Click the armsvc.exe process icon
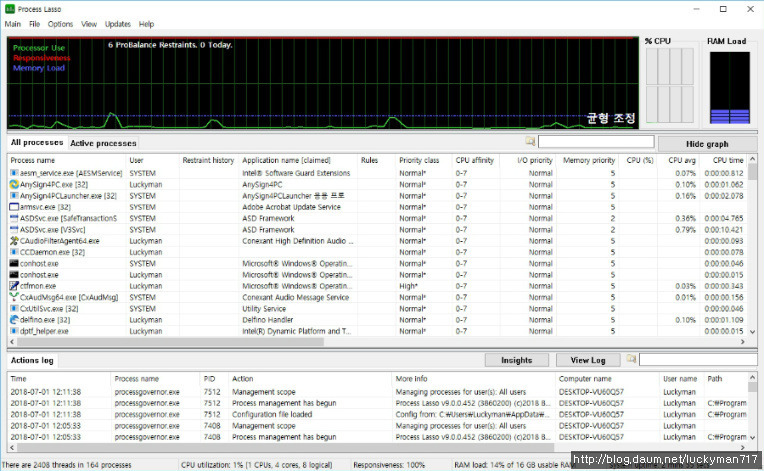Screen dimensions: 764x471 14,207
